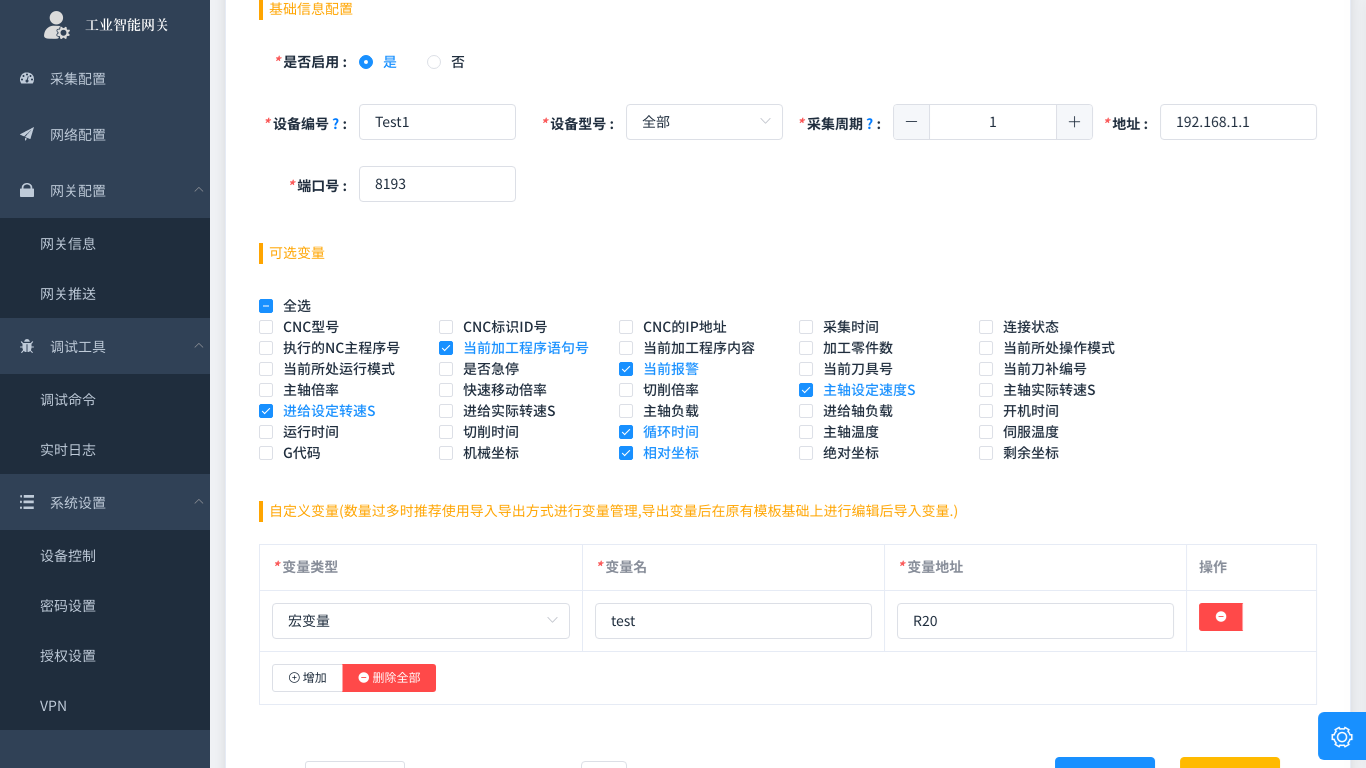The width and height of the screenshot is (1366, 768).
Task: Delete the test variable row with red minus
Action: 1220,617
